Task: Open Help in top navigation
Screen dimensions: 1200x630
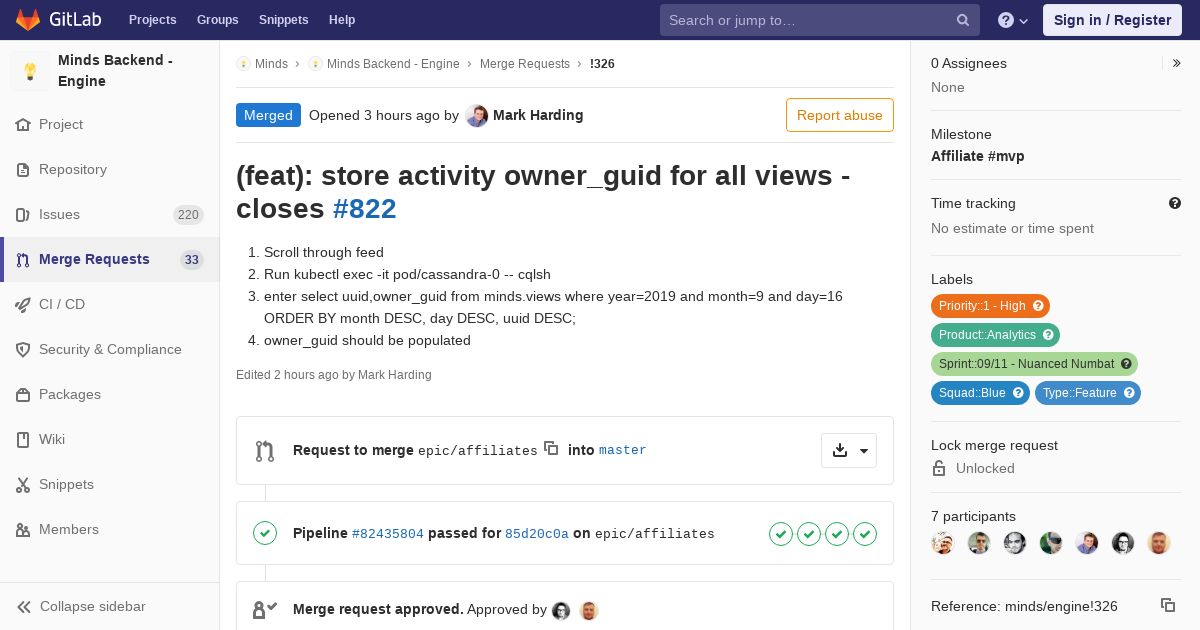Action: tap(342, 20)
